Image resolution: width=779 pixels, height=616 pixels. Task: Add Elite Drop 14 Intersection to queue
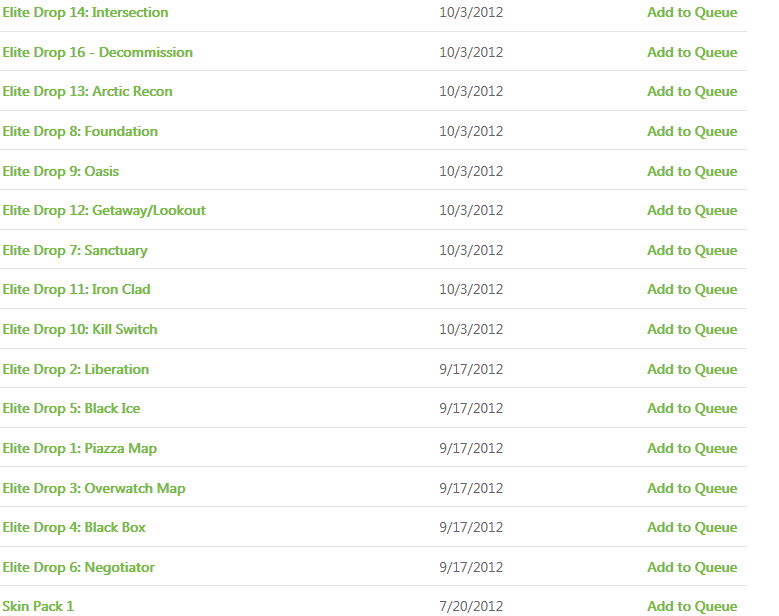(x=692, y=12)
